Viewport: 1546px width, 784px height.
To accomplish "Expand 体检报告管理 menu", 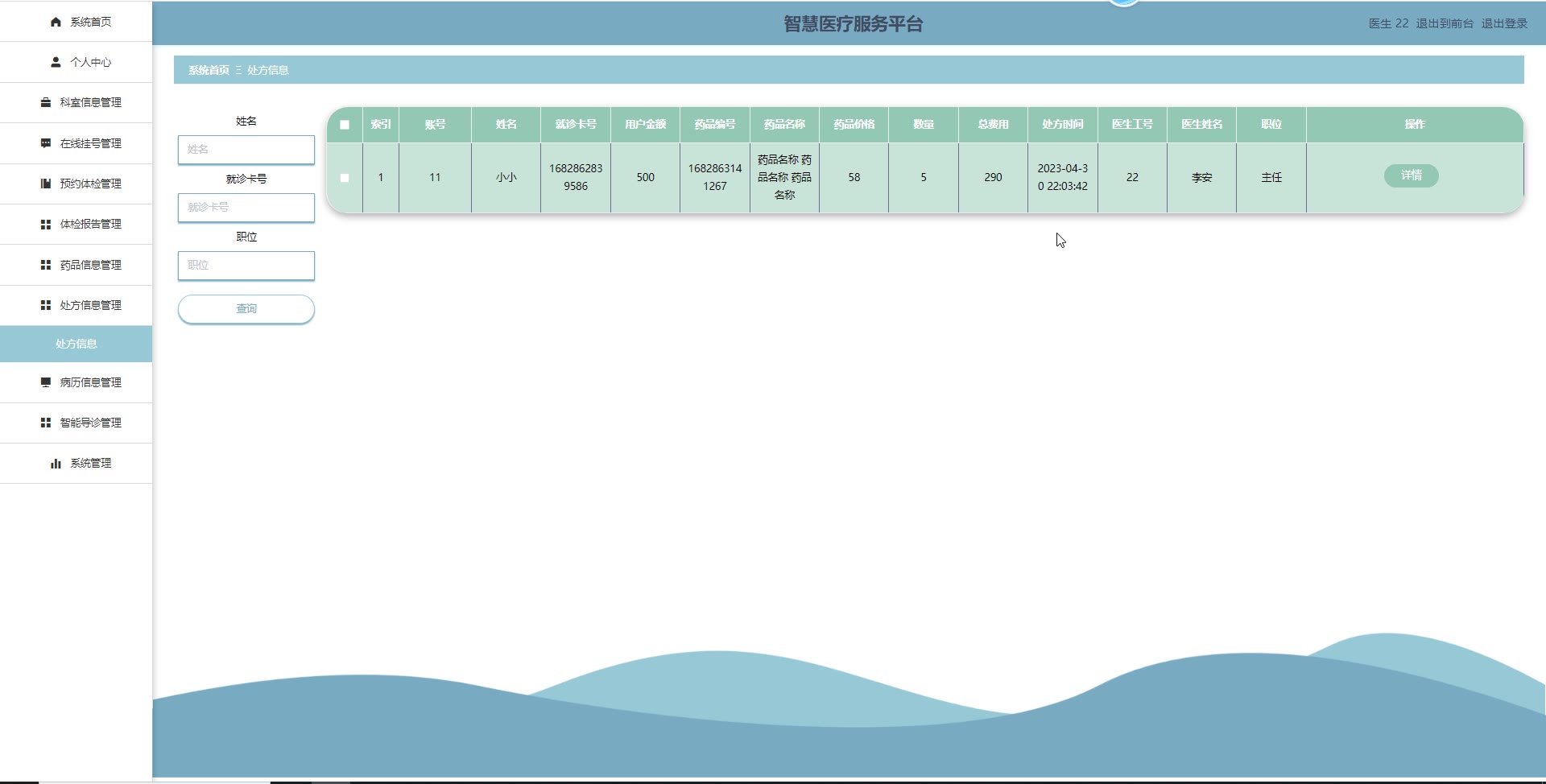I will 76,225.
